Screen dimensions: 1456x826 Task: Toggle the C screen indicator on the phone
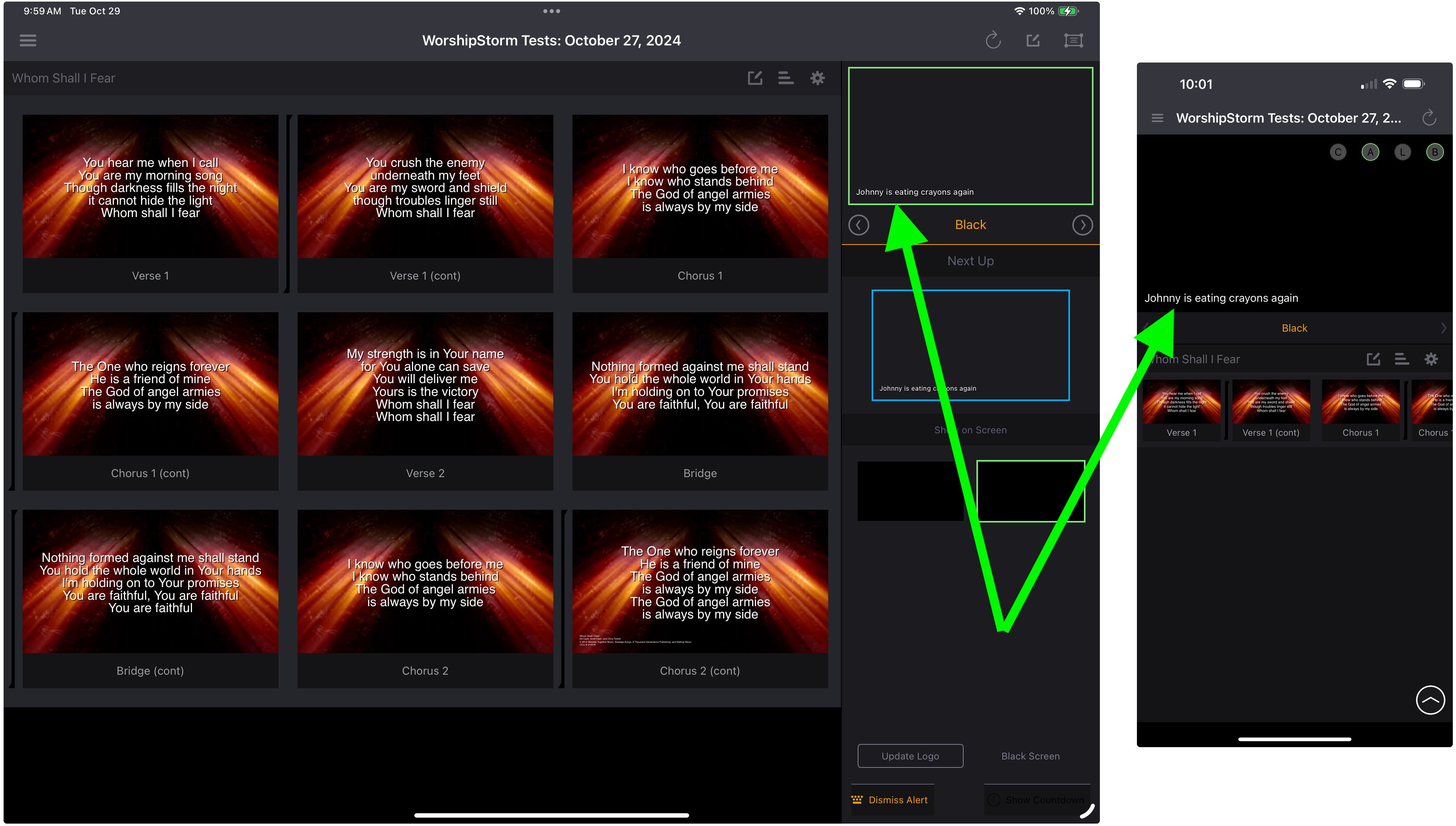click(1337, 152)
